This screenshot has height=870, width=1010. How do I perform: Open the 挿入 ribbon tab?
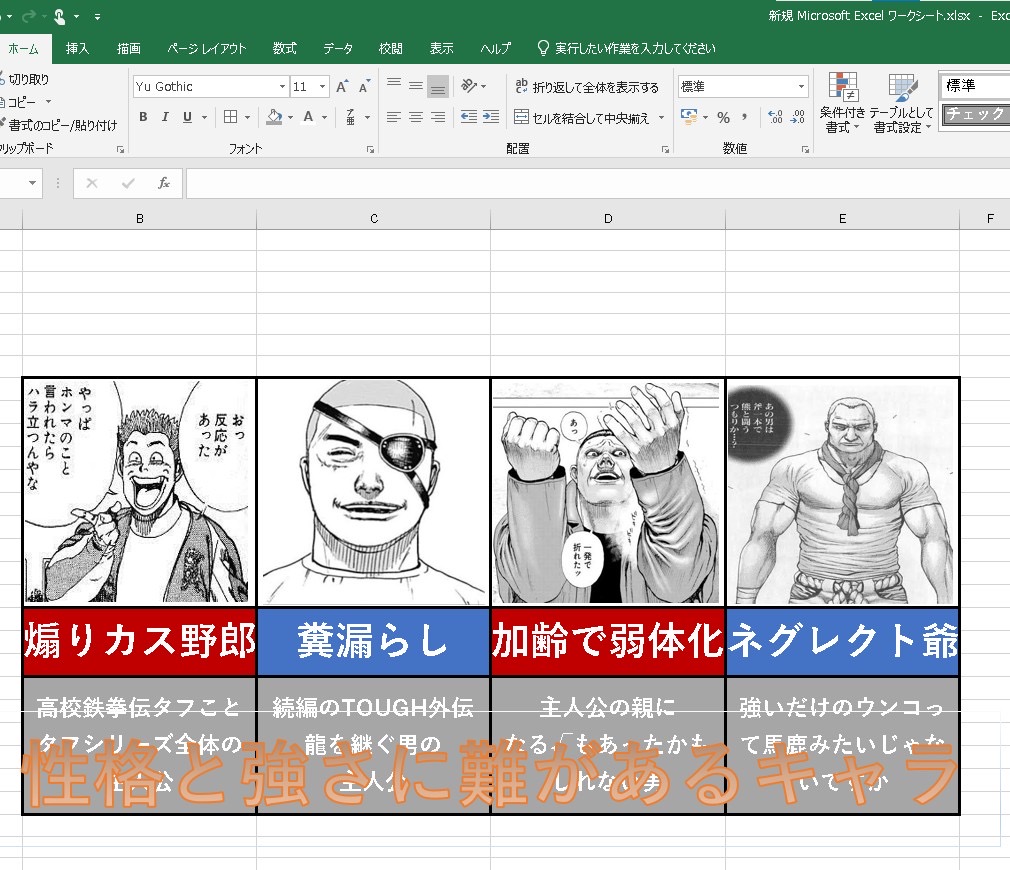coord(77,48)
